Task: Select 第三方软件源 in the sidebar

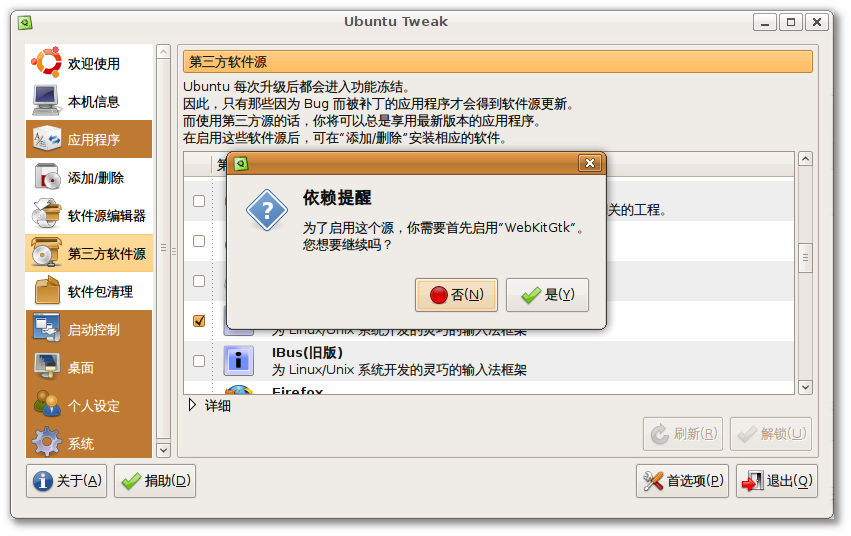Action: [89, 253]
